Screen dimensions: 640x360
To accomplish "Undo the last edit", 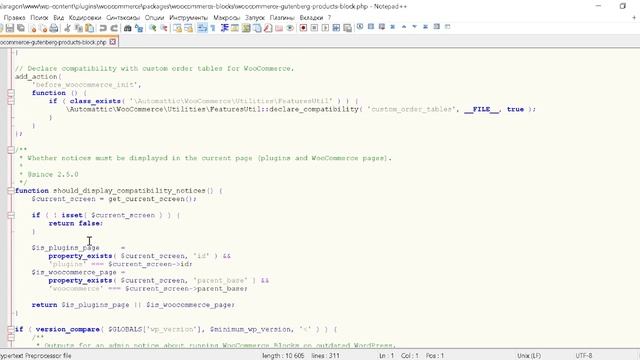I will point(103,28).
